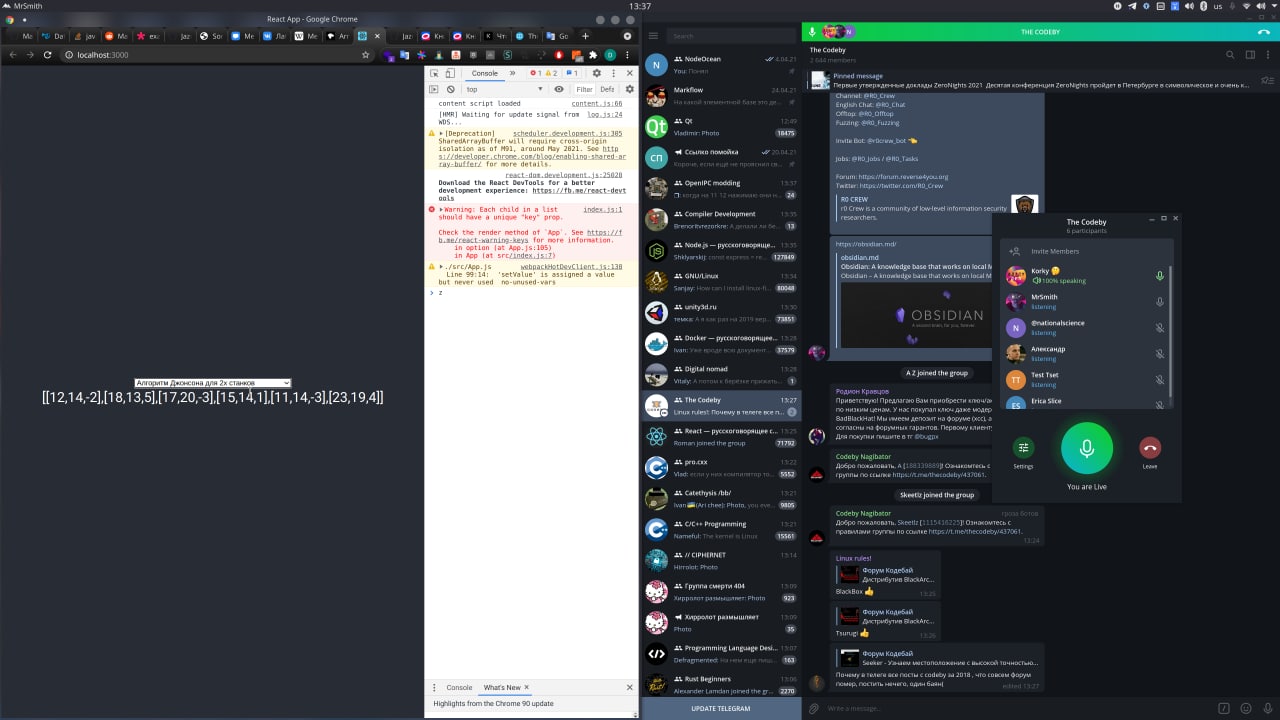Search in The Codeby chat via magnifier icon
1280x720 pixels.
pyautogui.click(x=1231, y=55)
